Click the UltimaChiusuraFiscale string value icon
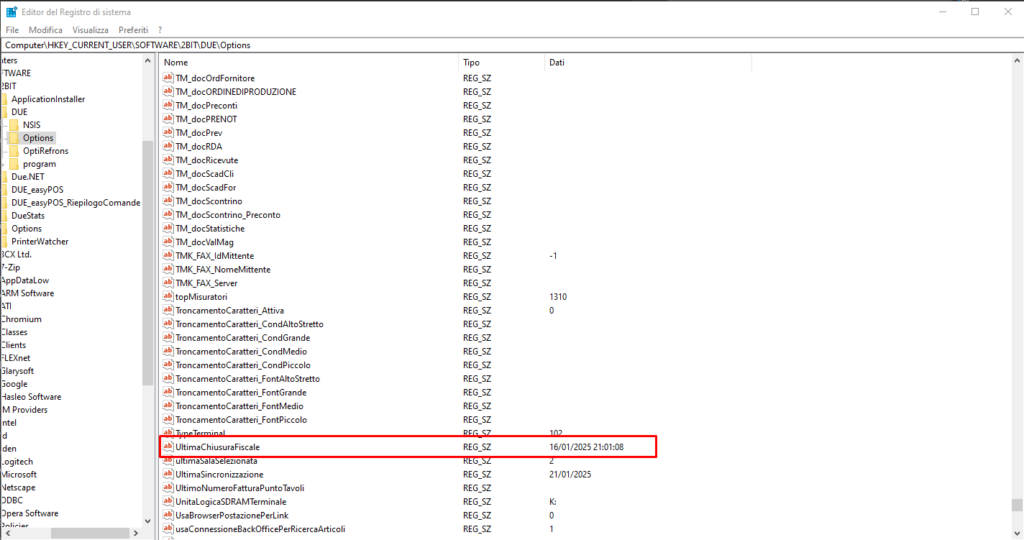 (x=168, y=447)
